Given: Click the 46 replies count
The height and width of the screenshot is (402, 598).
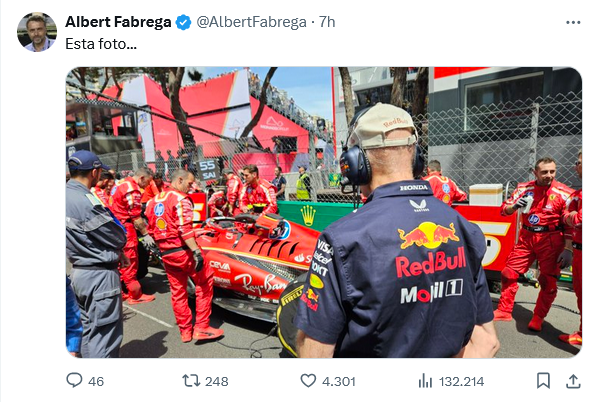Looking at the screenshot, I should (96, 381).
